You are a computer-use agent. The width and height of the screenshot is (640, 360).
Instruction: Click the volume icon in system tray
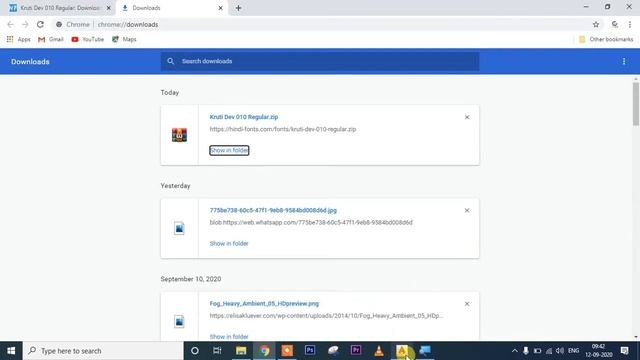click(x=560, y=351)
